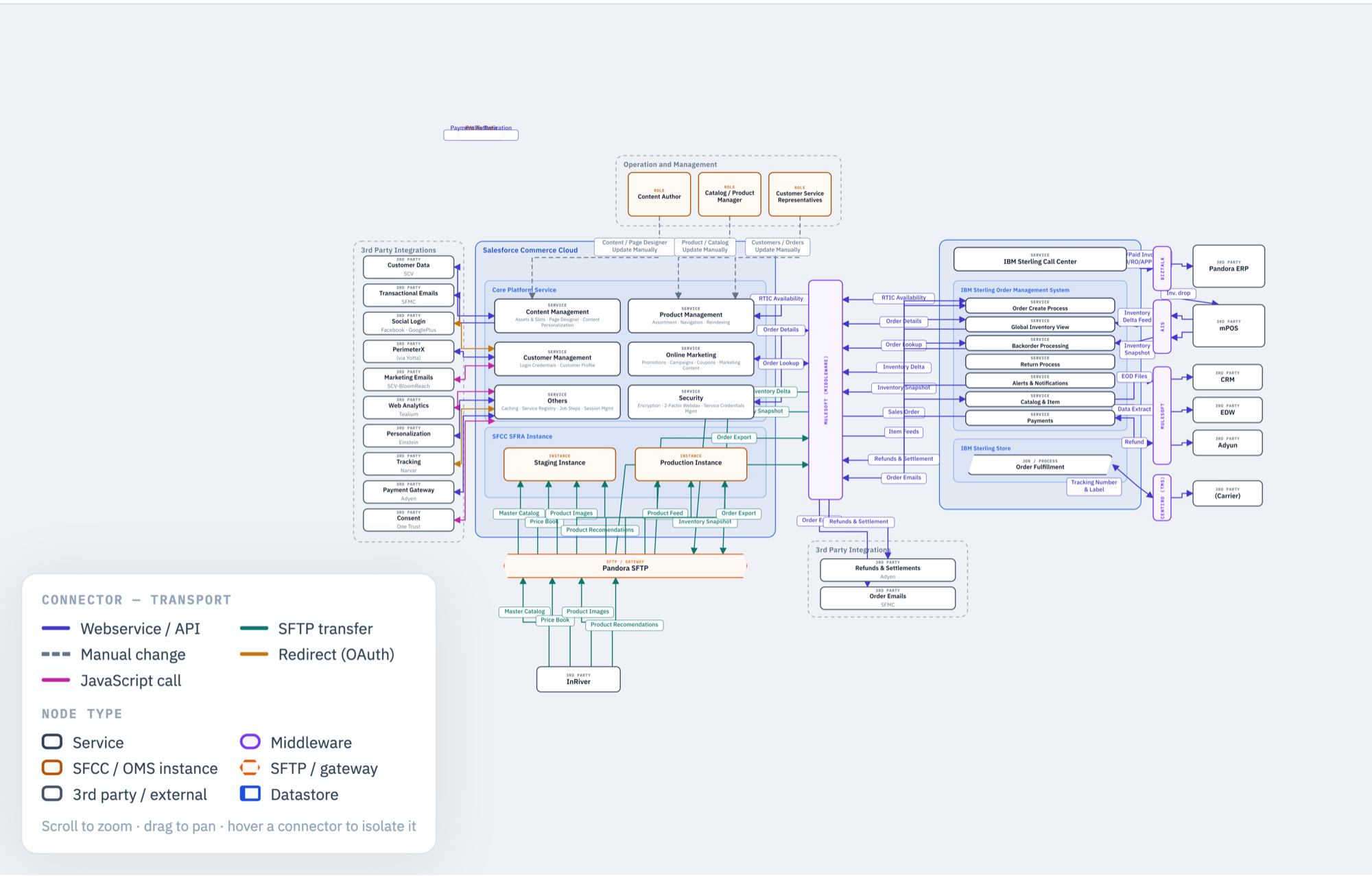Click the Centiro (TMS) middleware node

coord(1162,498)
